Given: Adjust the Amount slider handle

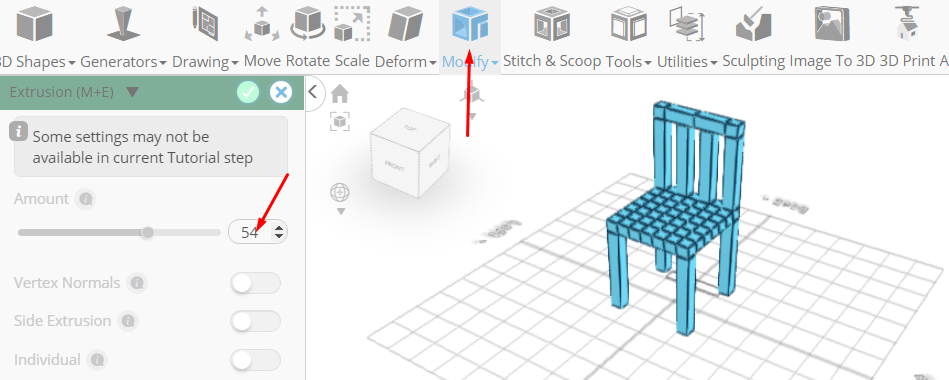Looking at the screenshot, I should (148, 232).
